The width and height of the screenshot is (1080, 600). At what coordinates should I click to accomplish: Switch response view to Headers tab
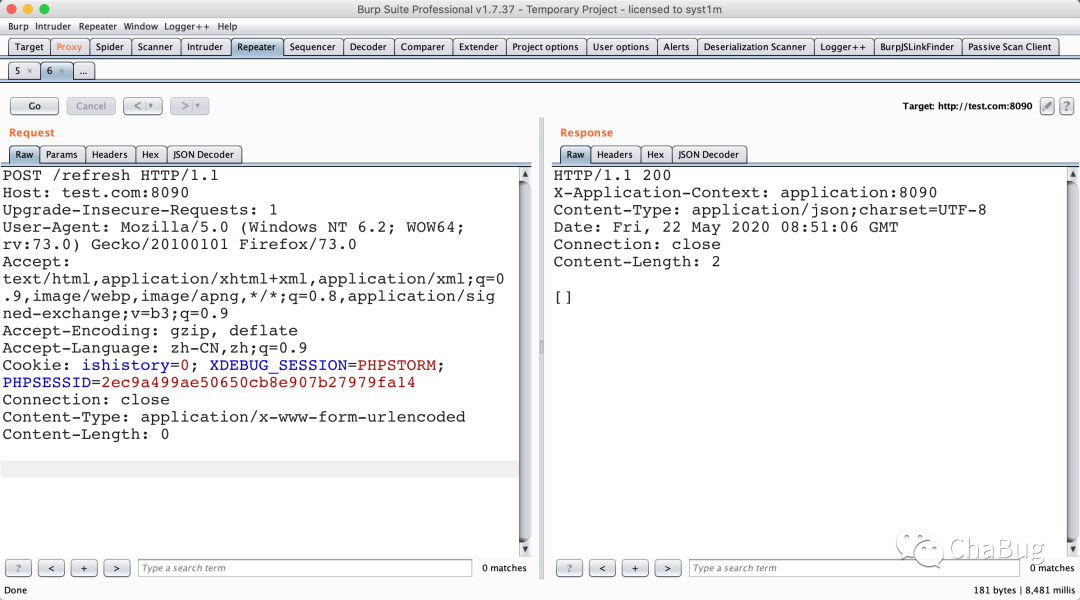pos(614,155)
